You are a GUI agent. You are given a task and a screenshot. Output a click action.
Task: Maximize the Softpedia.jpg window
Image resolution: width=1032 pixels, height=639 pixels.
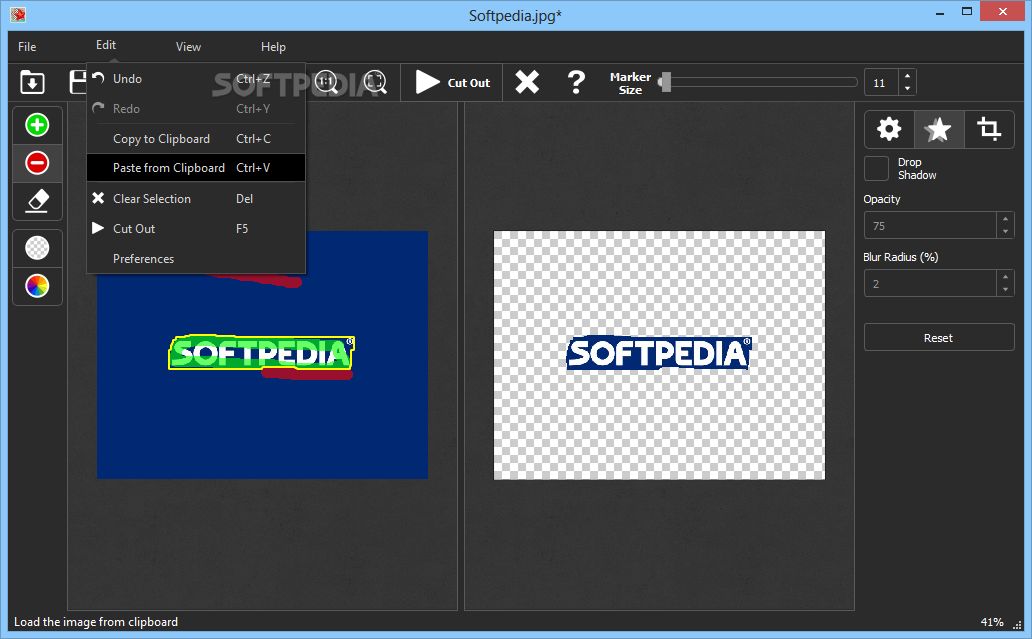coord(967,12)
